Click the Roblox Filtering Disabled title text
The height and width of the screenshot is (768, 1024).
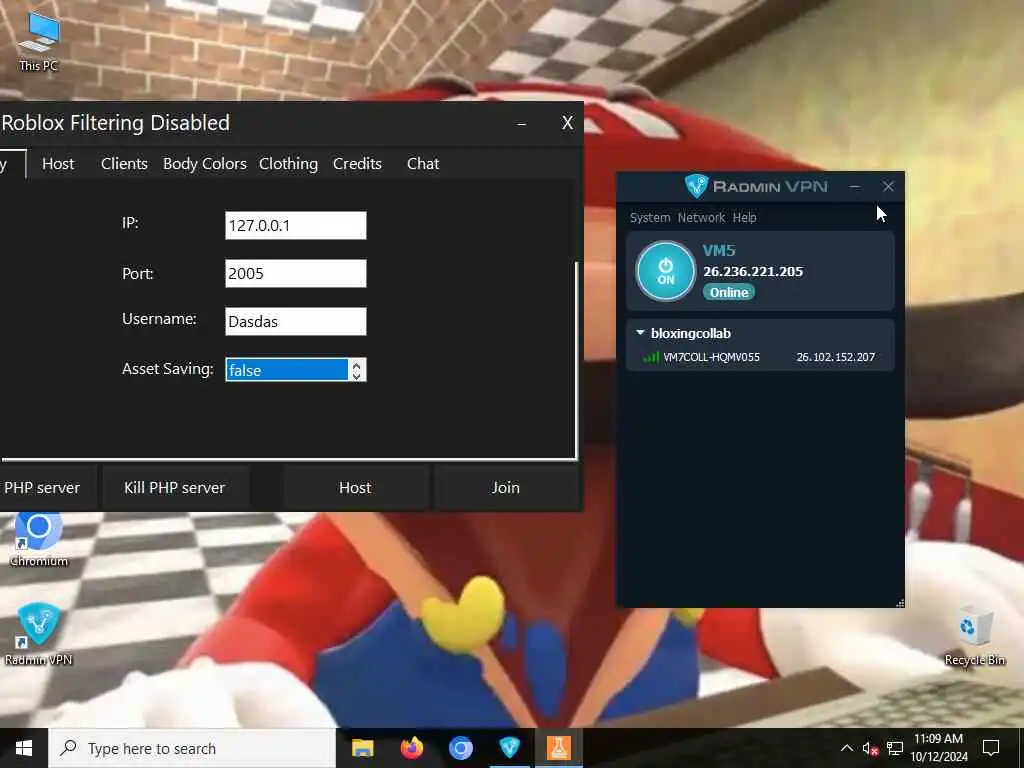pos(116,123)
